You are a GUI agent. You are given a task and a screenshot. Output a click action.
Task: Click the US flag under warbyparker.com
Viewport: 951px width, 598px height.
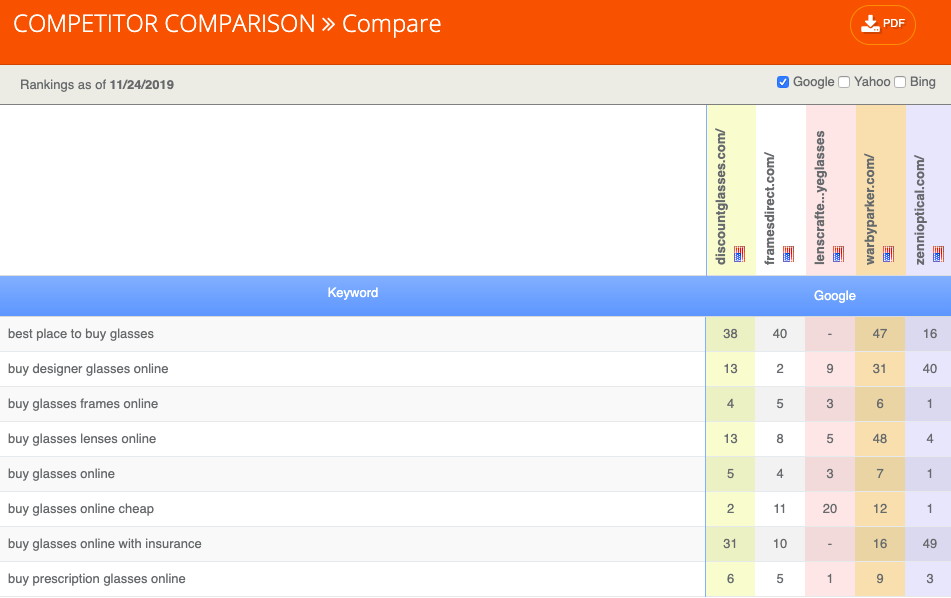pyautogui.click(x=888, y=254)
